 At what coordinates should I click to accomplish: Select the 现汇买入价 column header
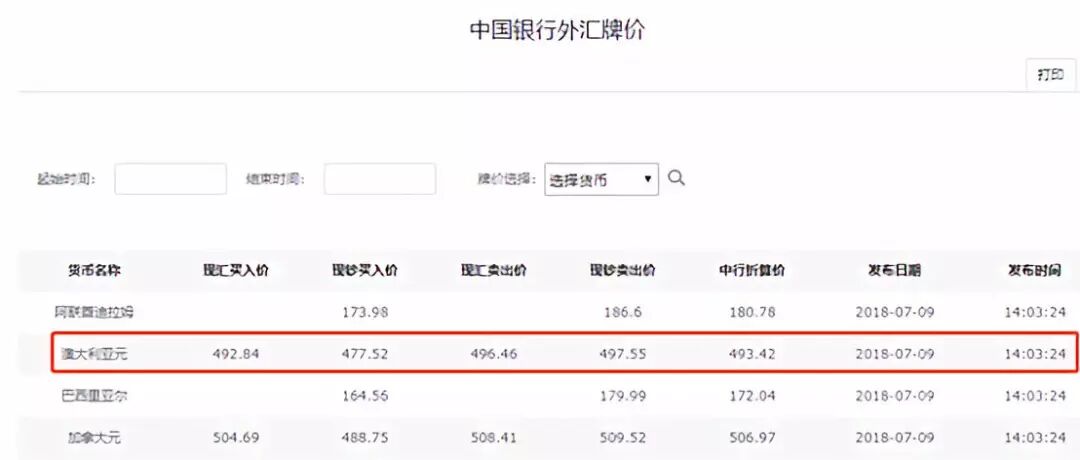click(236, 271)
